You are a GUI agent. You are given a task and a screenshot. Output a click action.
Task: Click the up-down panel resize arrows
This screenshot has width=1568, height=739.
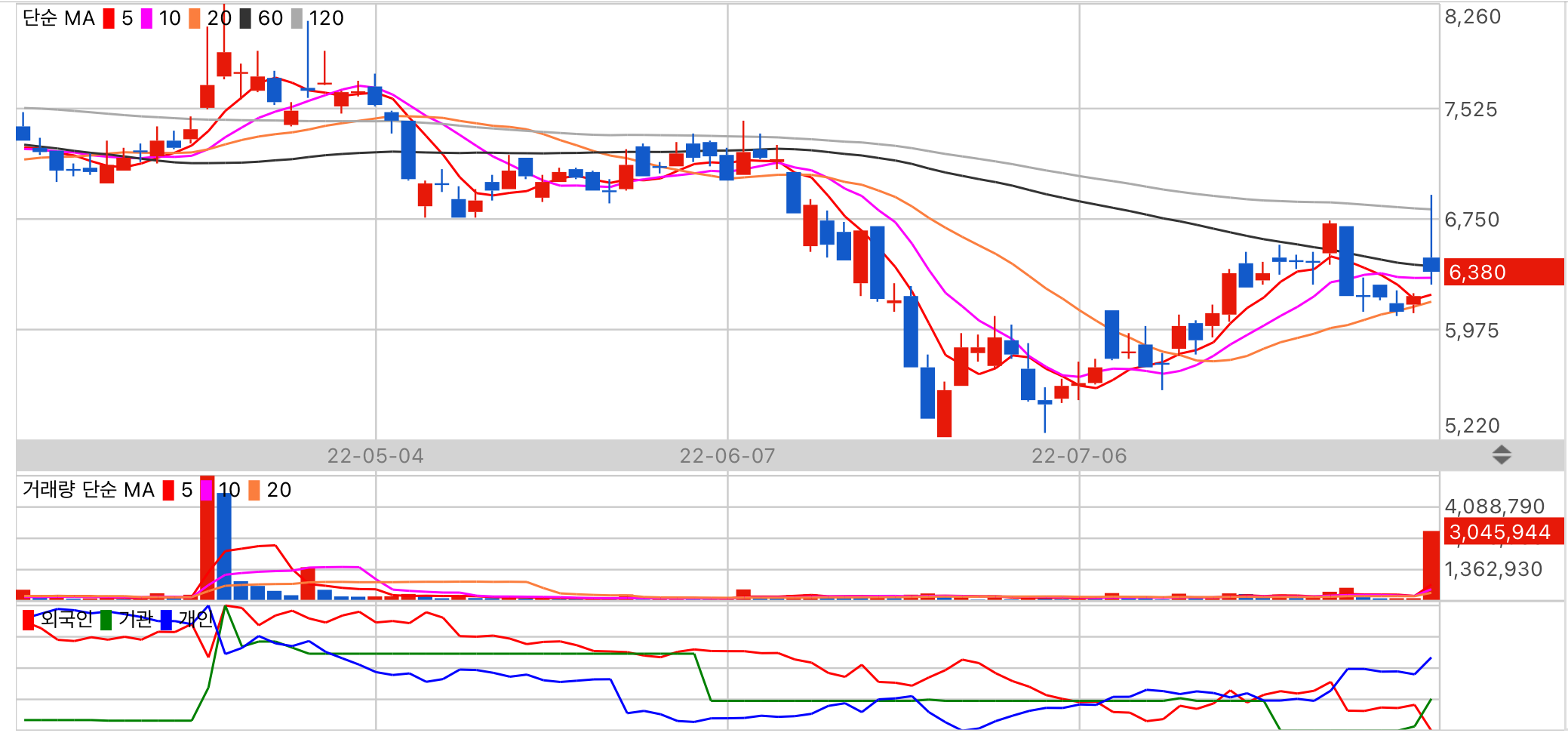1502,455
